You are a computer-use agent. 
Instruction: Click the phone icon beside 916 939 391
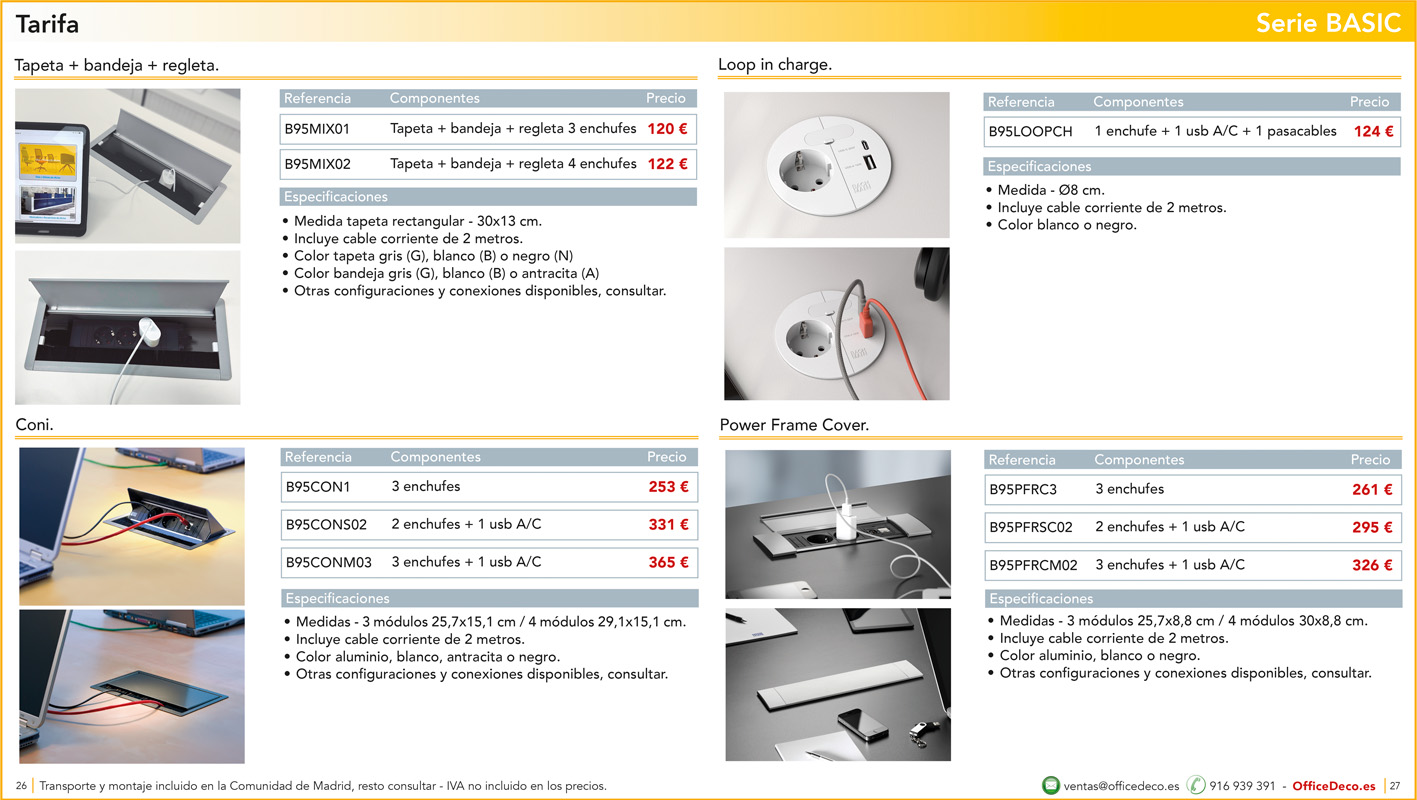tap(1196, 785)
